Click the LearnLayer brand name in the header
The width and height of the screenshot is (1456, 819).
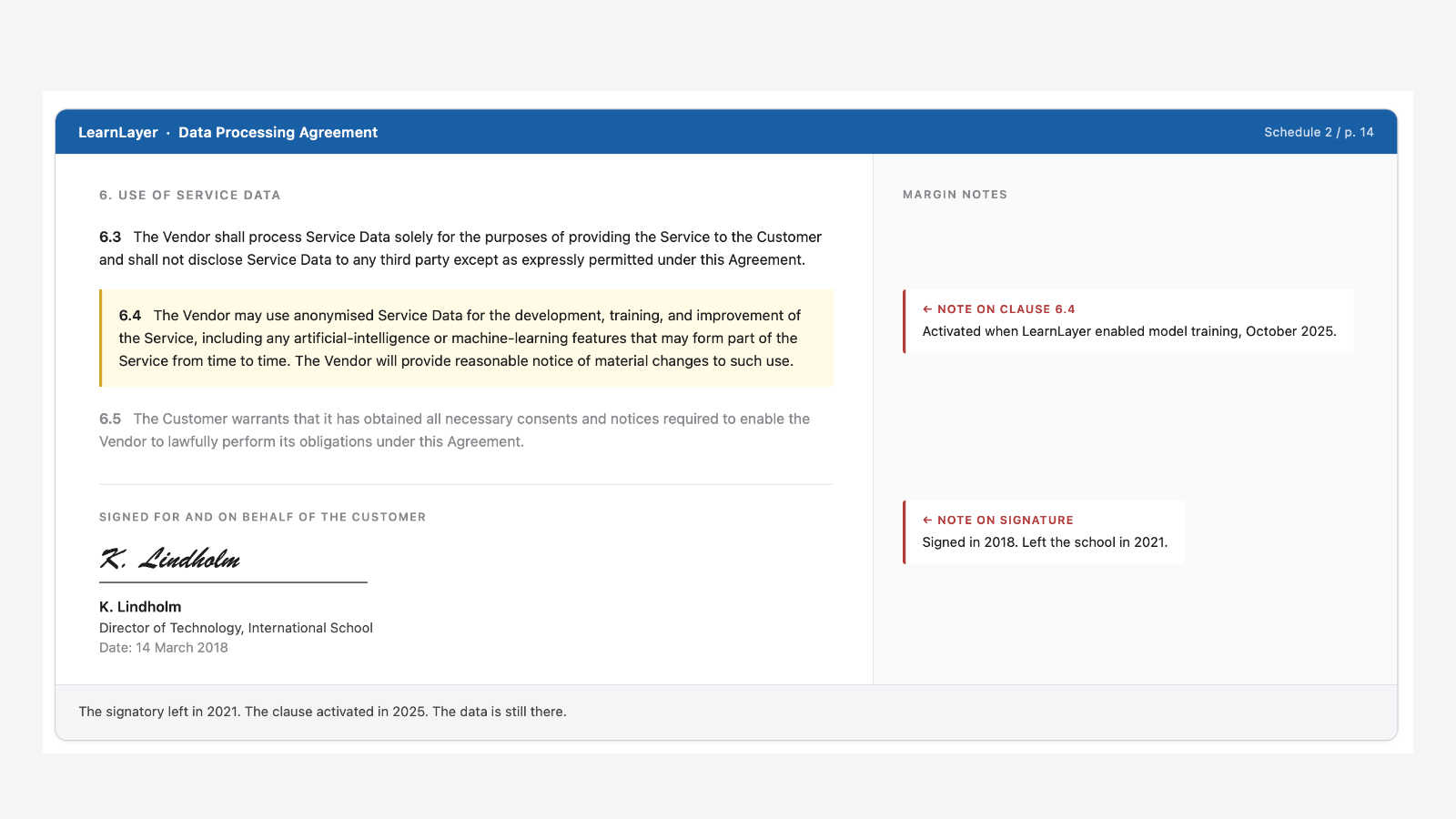click(x=118, y=132)
